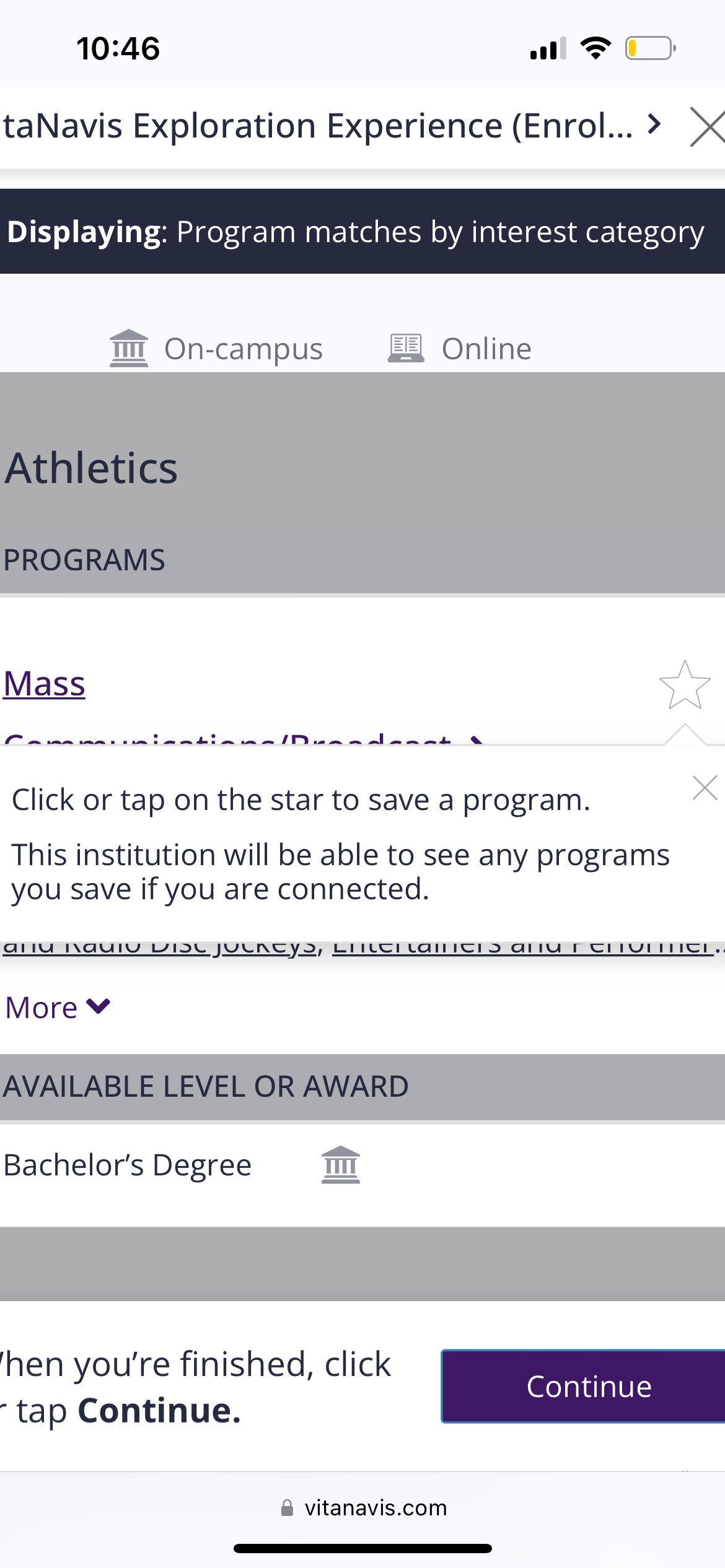725x1568 pixels.
Task: Tap the Athletics category heading
Action: (x=91, y=468)
